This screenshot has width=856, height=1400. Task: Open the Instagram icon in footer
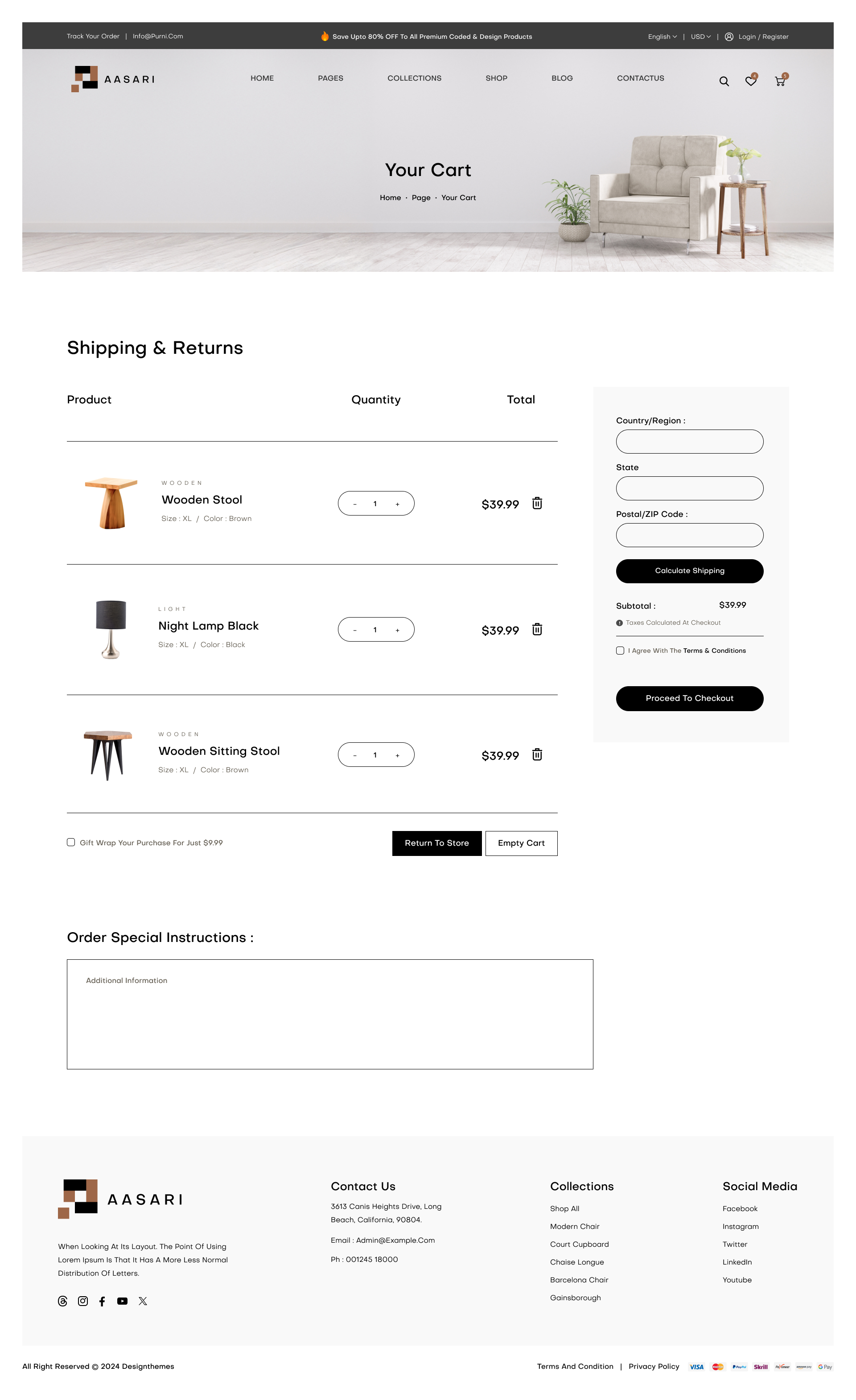(83, 1301)
